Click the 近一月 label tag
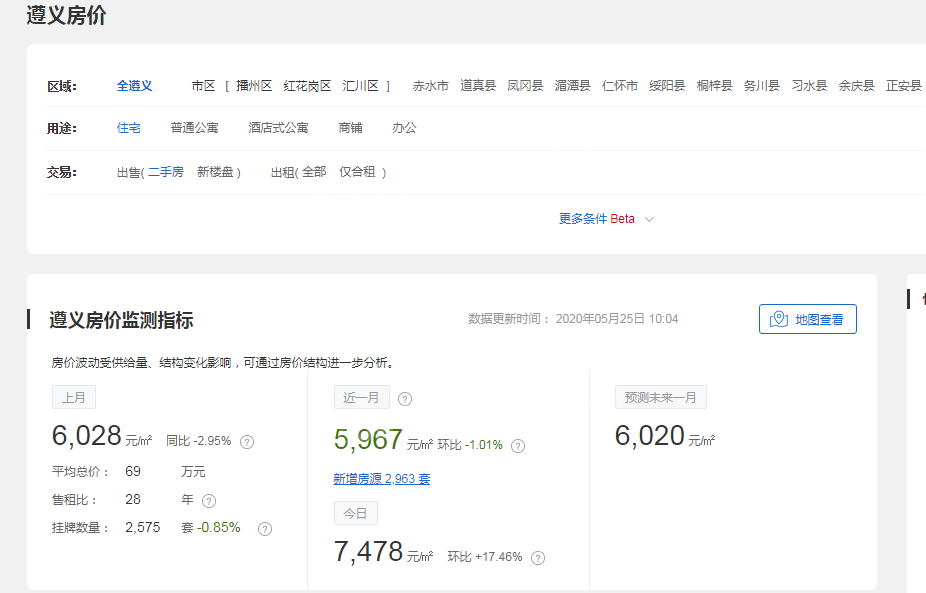The width and height of the screenshot is (926, 593). pyautogui.click(x=361, y=397)
